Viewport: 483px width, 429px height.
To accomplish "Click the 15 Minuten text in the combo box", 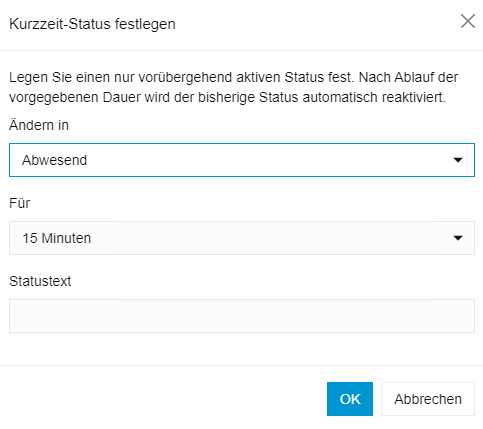I will coord(57,238).
